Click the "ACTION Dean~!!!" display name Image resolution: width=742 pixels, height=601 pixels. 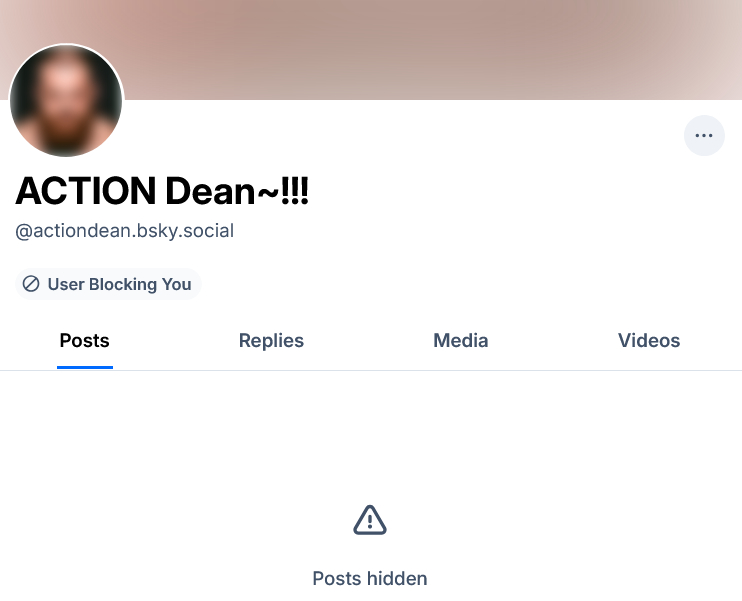pos(162,190)
